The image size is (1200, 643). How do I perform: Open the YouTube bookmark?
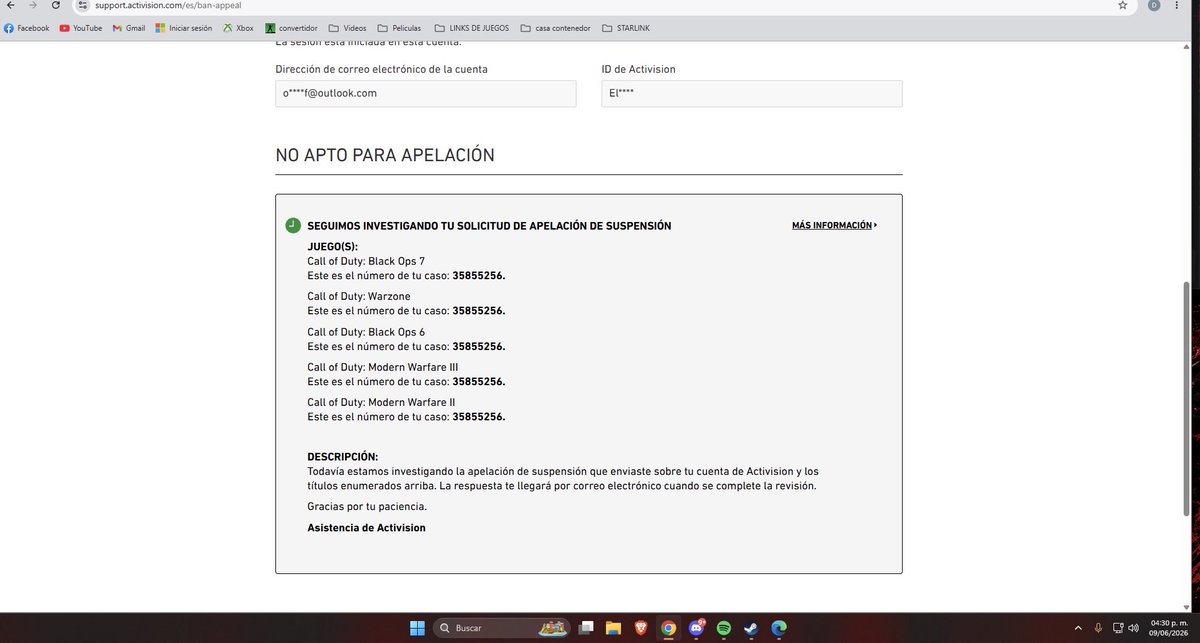pos(81,28)
